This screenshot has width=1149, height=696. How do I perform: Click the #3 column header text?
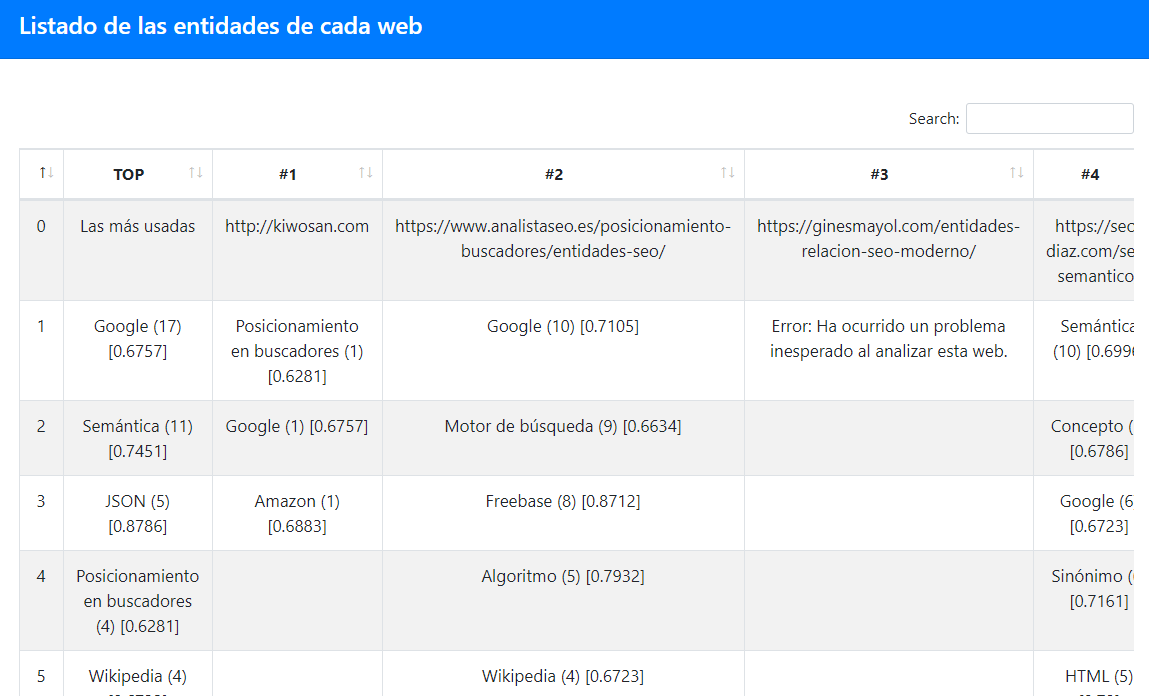(879, 174)
